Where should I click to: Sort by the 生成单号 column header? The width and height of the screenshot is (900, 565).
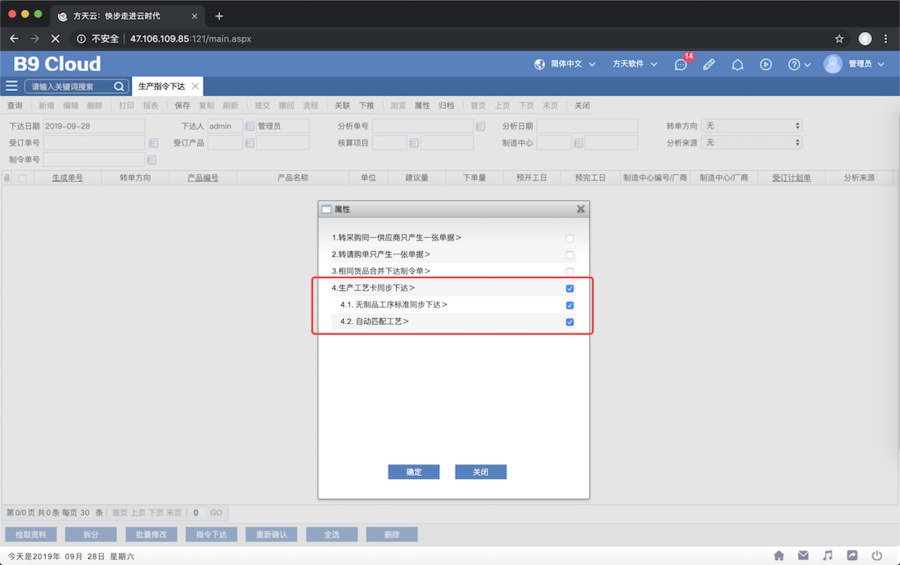tap(67, 178)
